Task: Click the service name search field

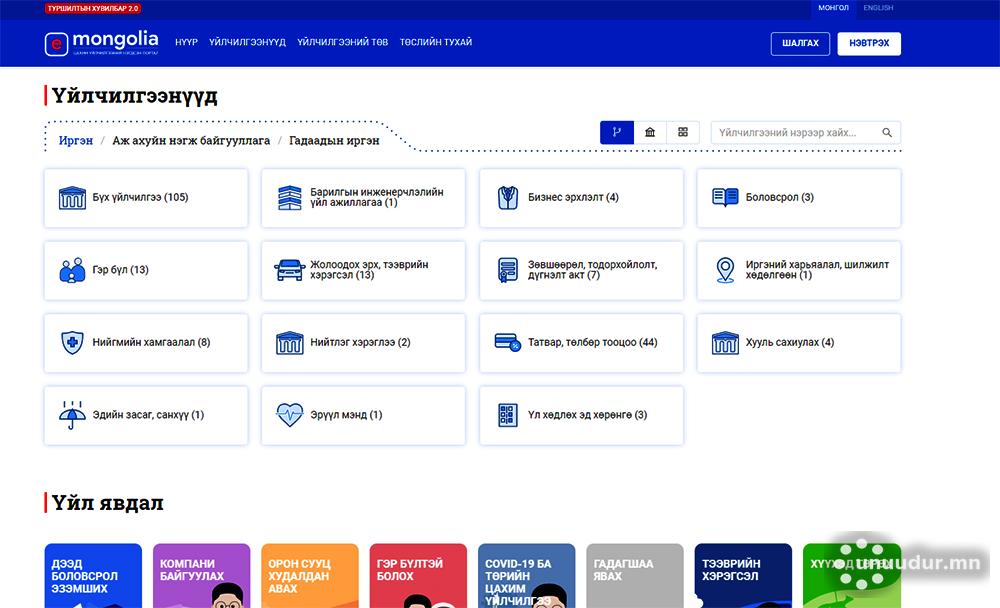Action: pos(795,132)
